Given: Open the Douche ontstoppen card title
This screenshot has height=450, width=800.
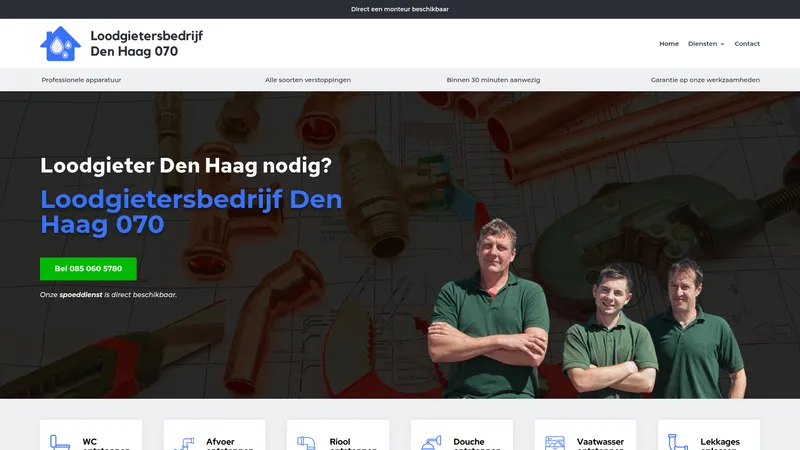Looking at the screenshot, I should coord(477,444).
